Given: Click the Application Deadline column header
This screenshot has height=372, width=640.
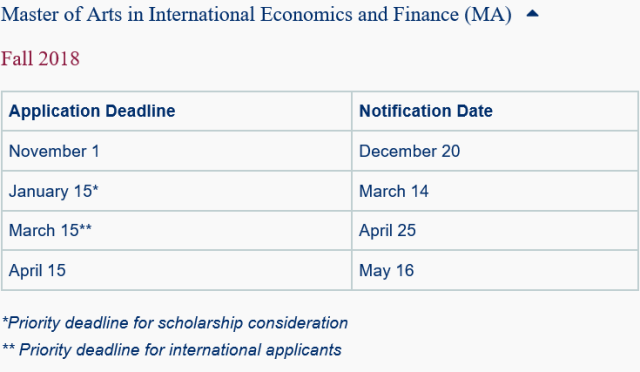Looking at the screenshot, I should pos(177,111).
